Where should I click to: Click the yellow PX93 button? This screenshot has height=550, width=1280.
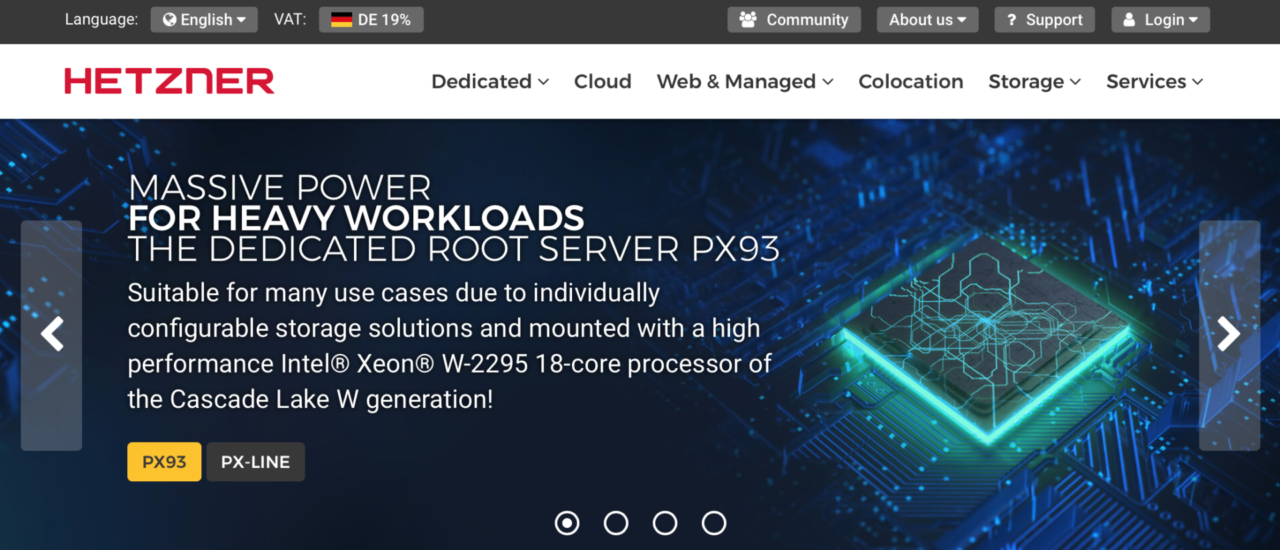coord(164,462)
